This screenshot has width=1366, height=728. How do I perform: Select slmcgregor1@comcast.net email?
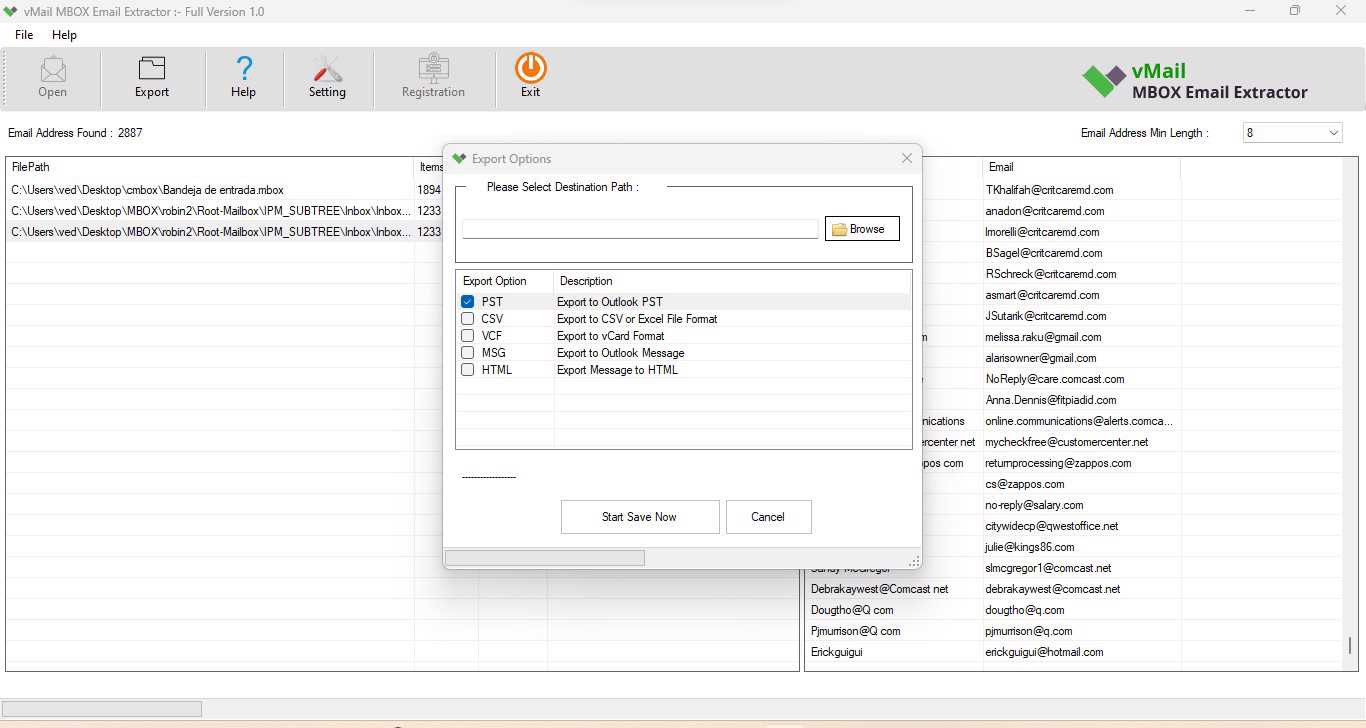coord(1048,568)
